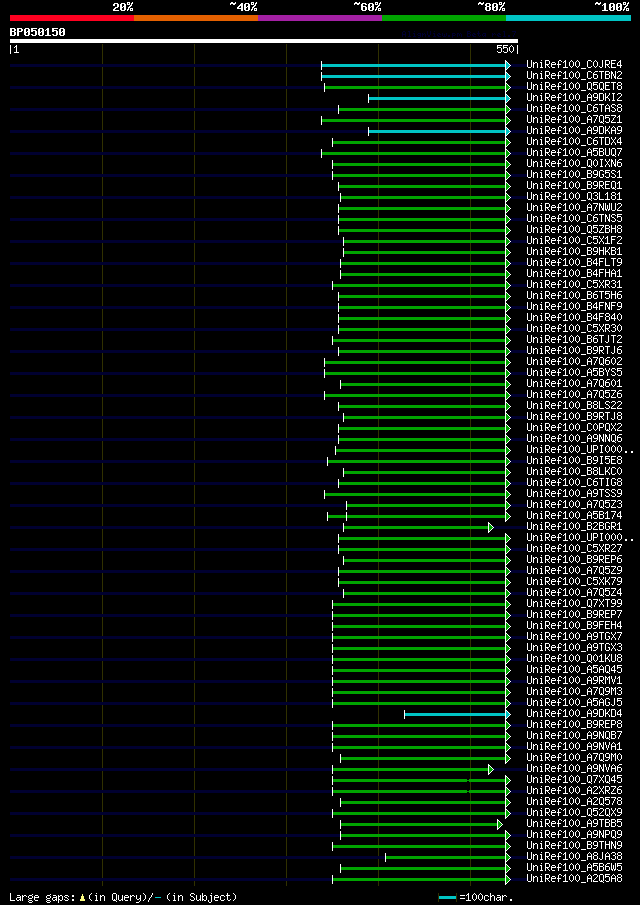Select the UniRef100_B6T5H6 label

click(x=574, y=295)
